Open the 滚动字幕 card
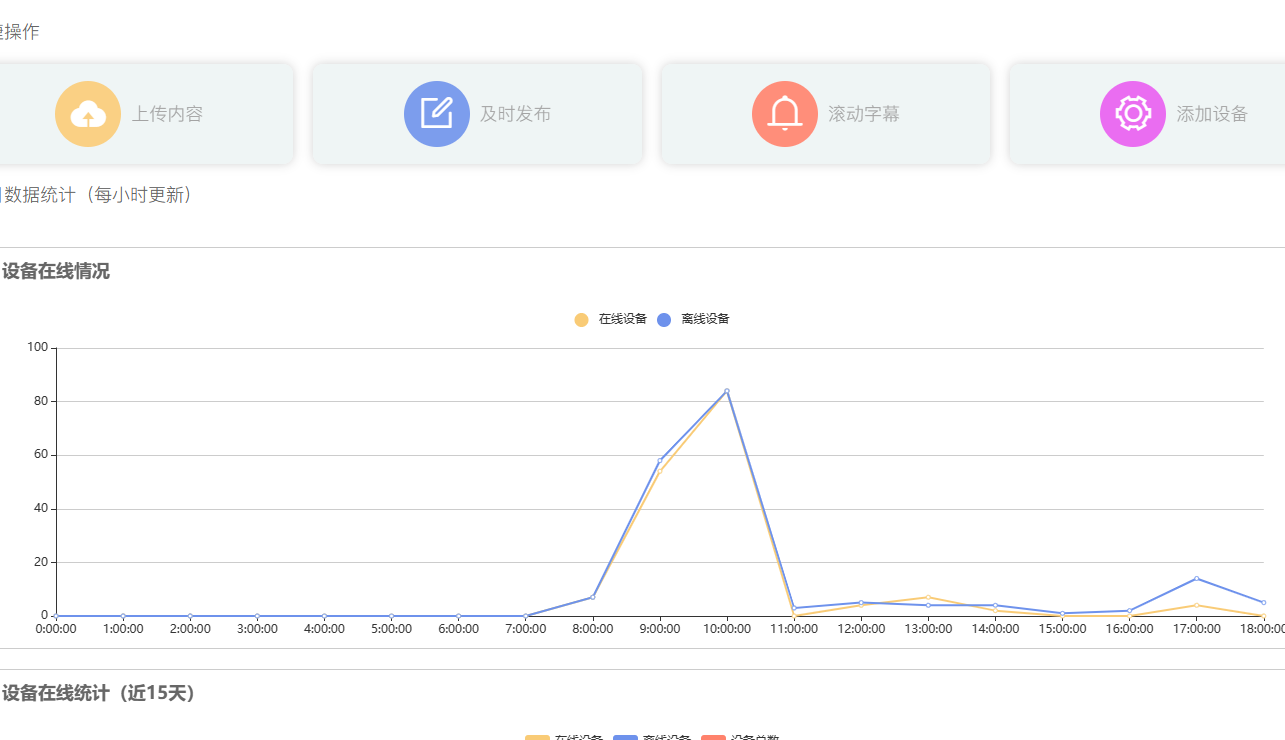Image resolution: width=1285 pixels, height=740 pixels. (x=826, y=114)
